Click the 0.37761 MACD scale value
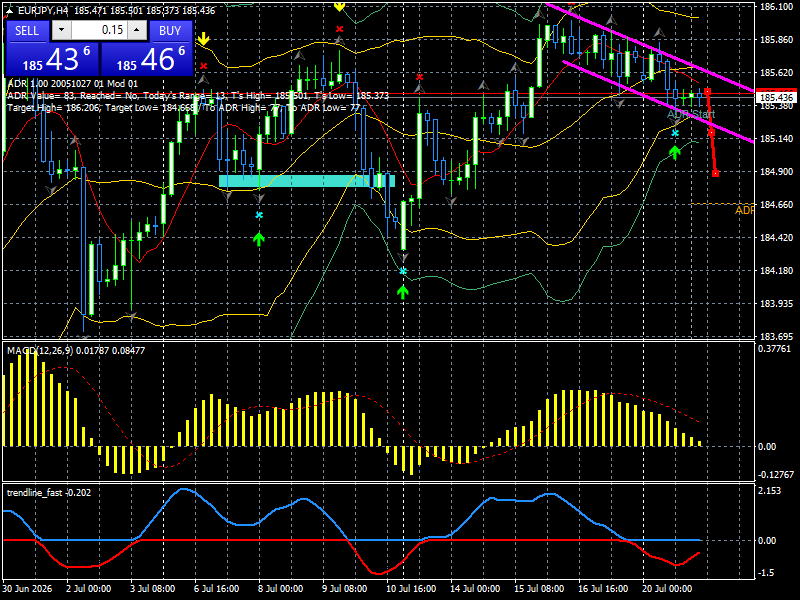 [x=774, y=349]
